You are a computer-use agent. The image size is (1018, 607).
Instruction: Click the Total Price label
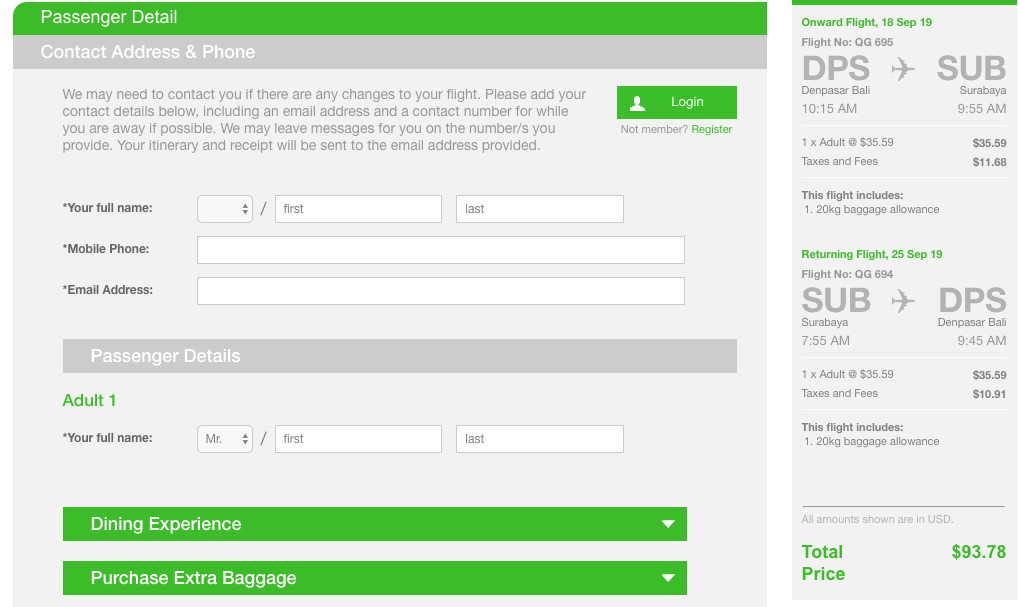click(823, 563)
